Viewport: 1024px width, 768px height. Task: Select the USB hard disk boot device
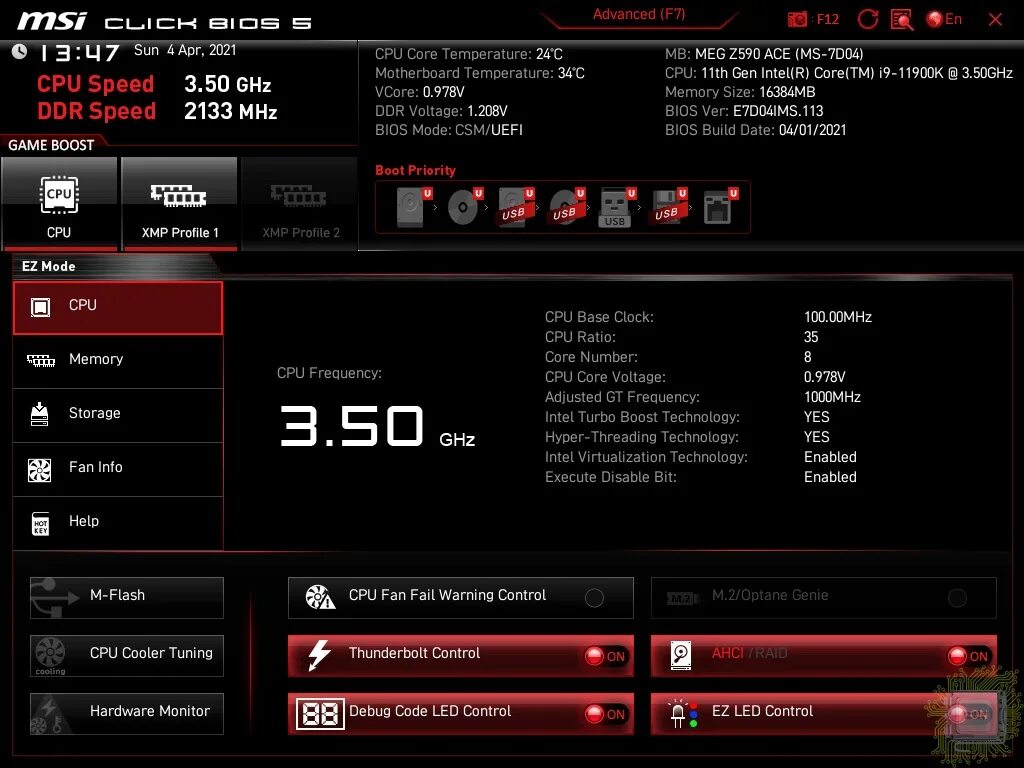pyautogui.click(x=515, y=207)
